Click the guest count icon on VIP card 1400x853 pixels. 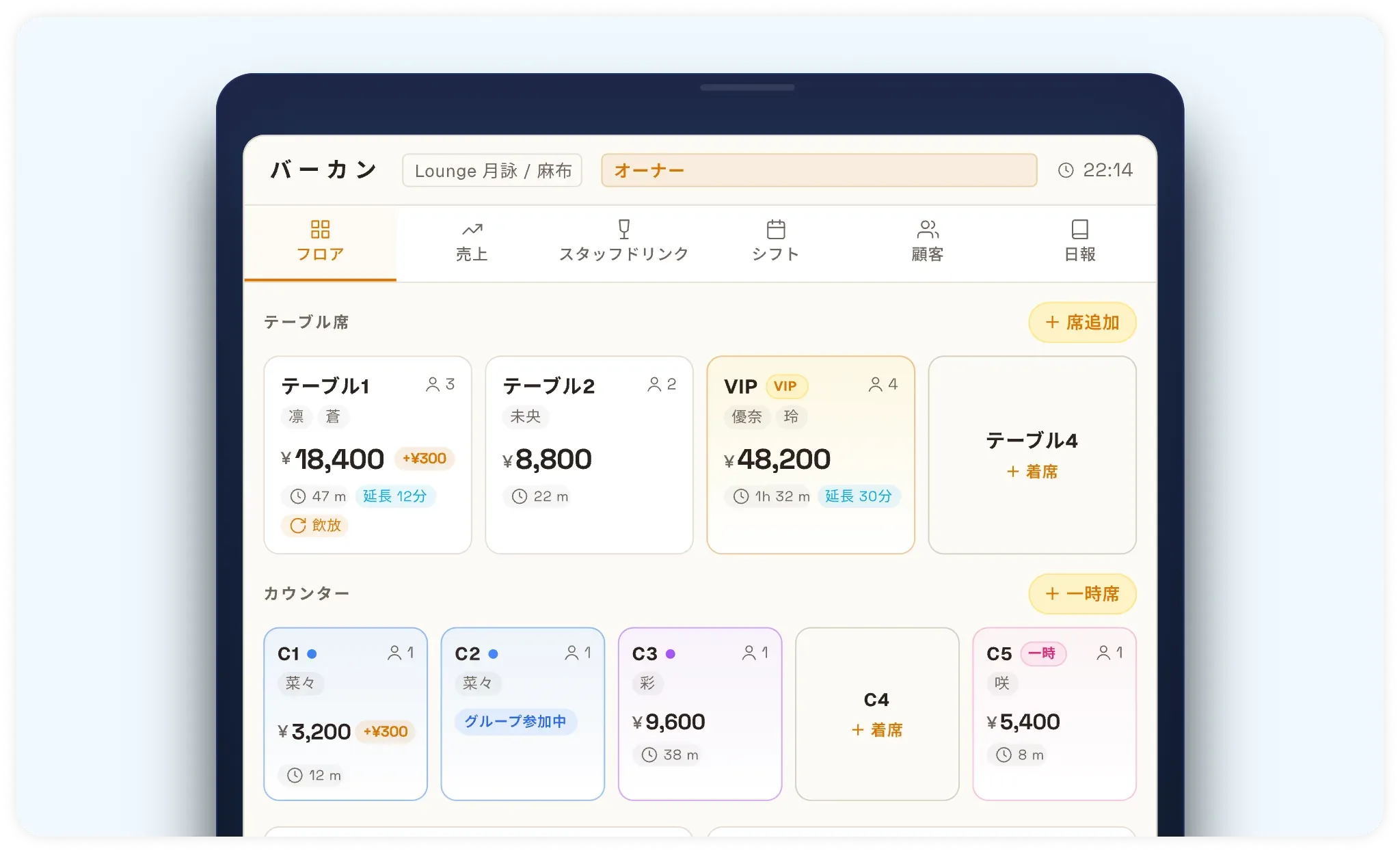click(875, 385)
